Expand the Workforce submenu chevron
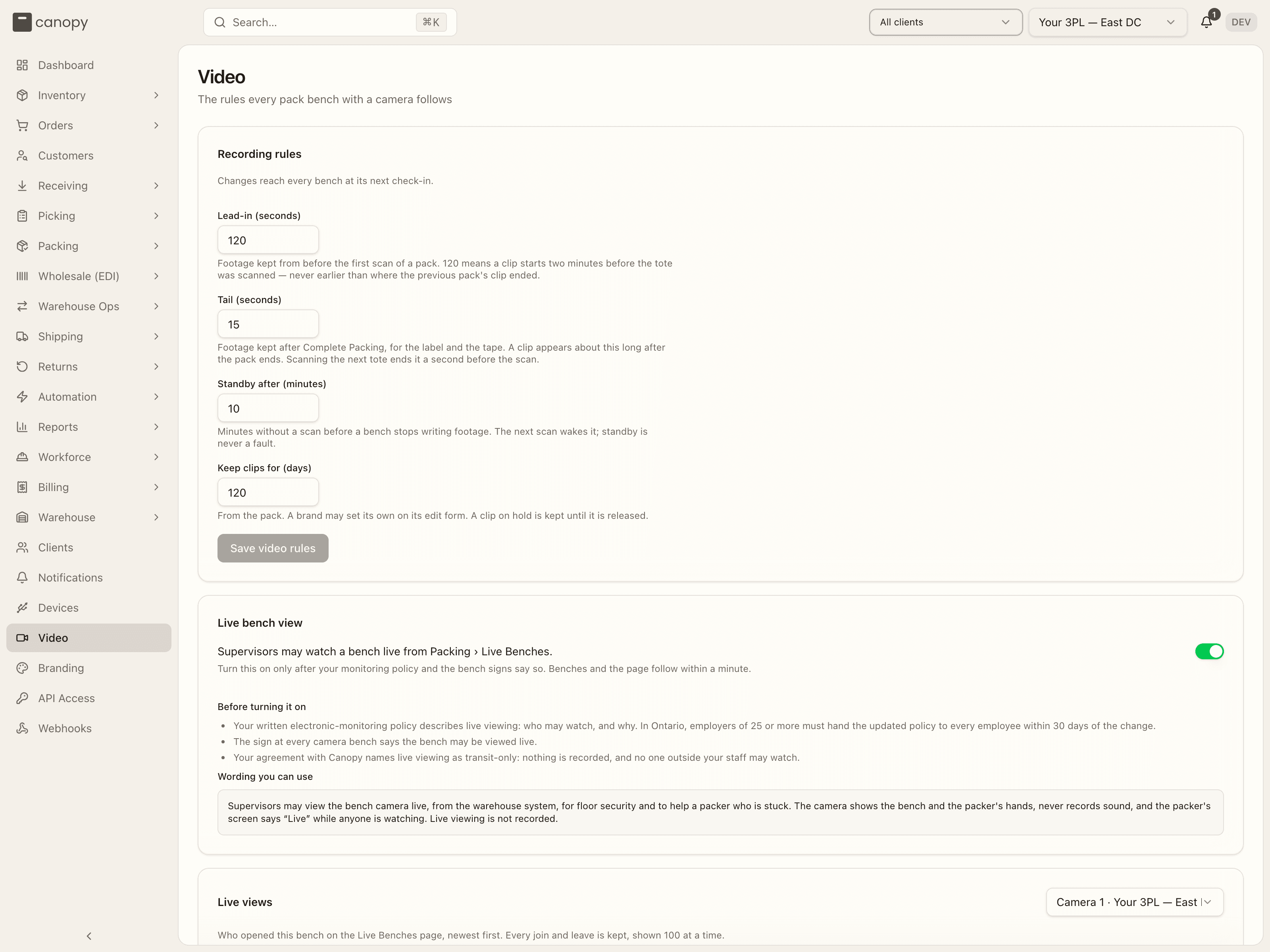Viewport: 1270px width, 952px height. tap(156, 457)
